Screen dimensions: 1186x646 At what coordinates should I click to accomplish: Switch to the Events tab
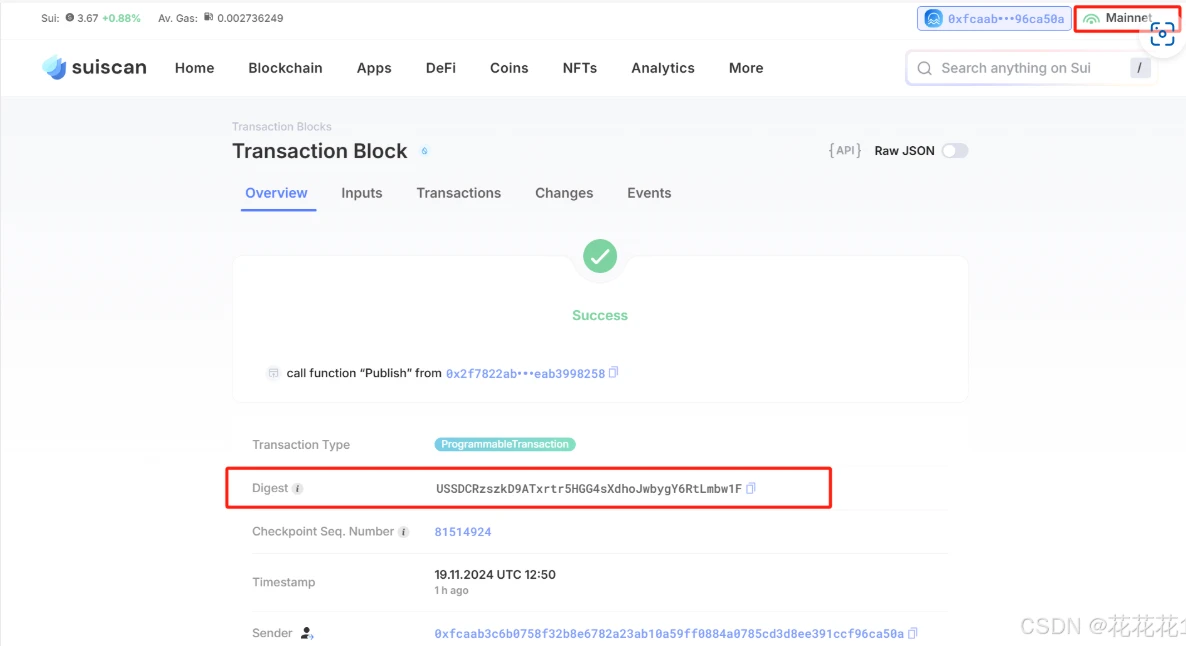649,193
